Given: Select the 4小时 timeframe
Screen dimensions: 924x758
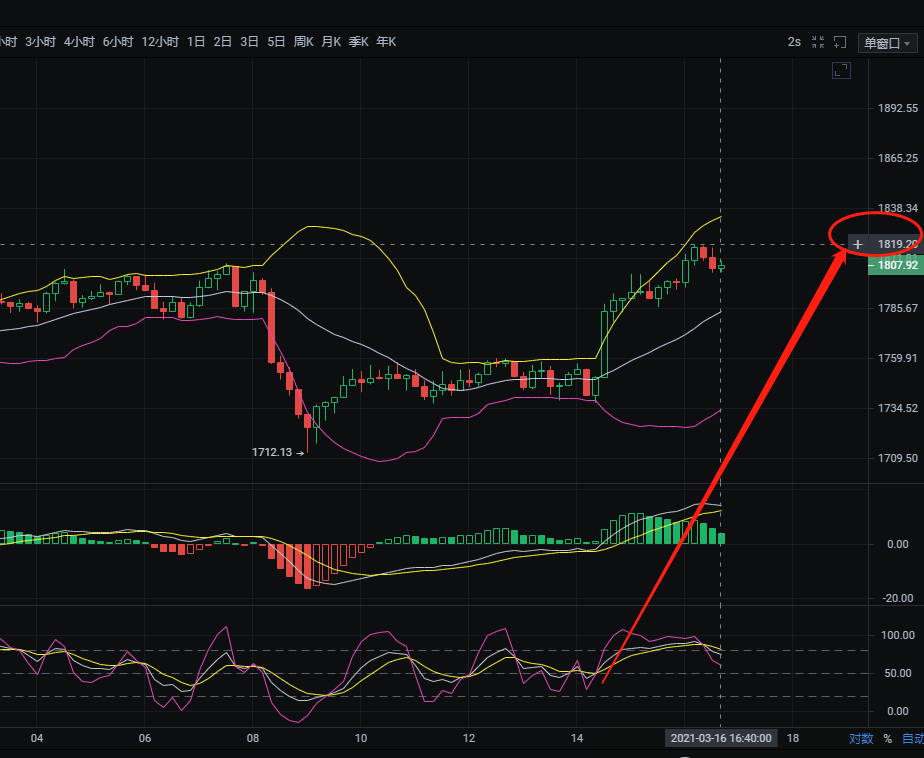Looking at the screenshot, I should [79, 42].
